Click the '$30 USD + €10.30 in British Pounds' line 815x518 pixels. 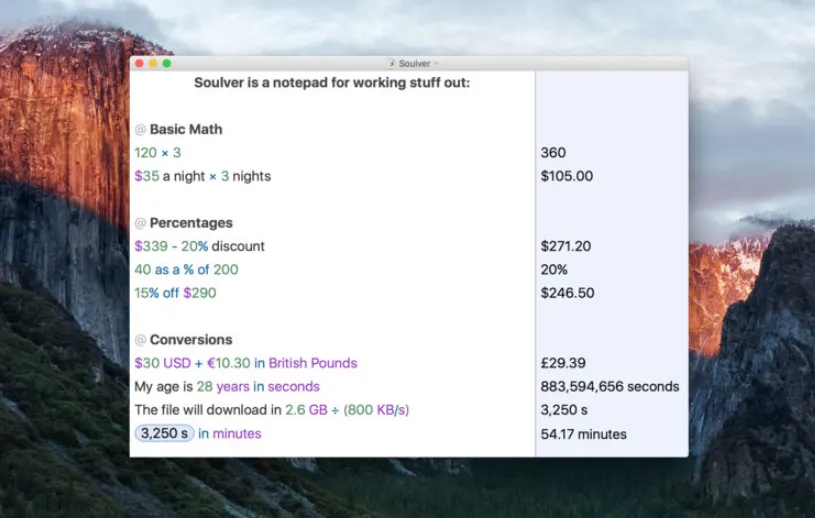click(246, 363)
